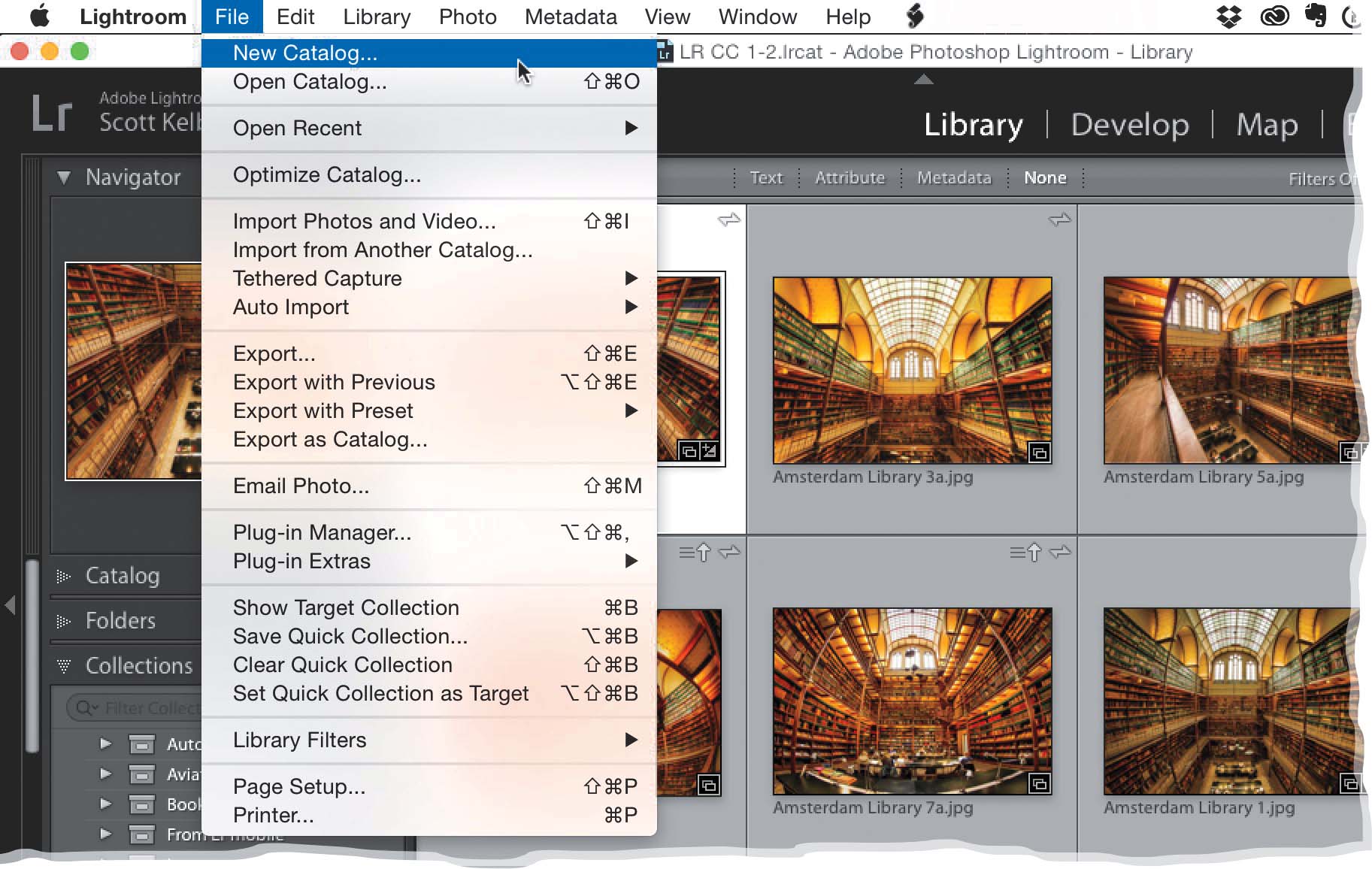The image size is (1372, 869).
Task: Open the Creative Cloud menu bar icon
Action: (1274, 17)
